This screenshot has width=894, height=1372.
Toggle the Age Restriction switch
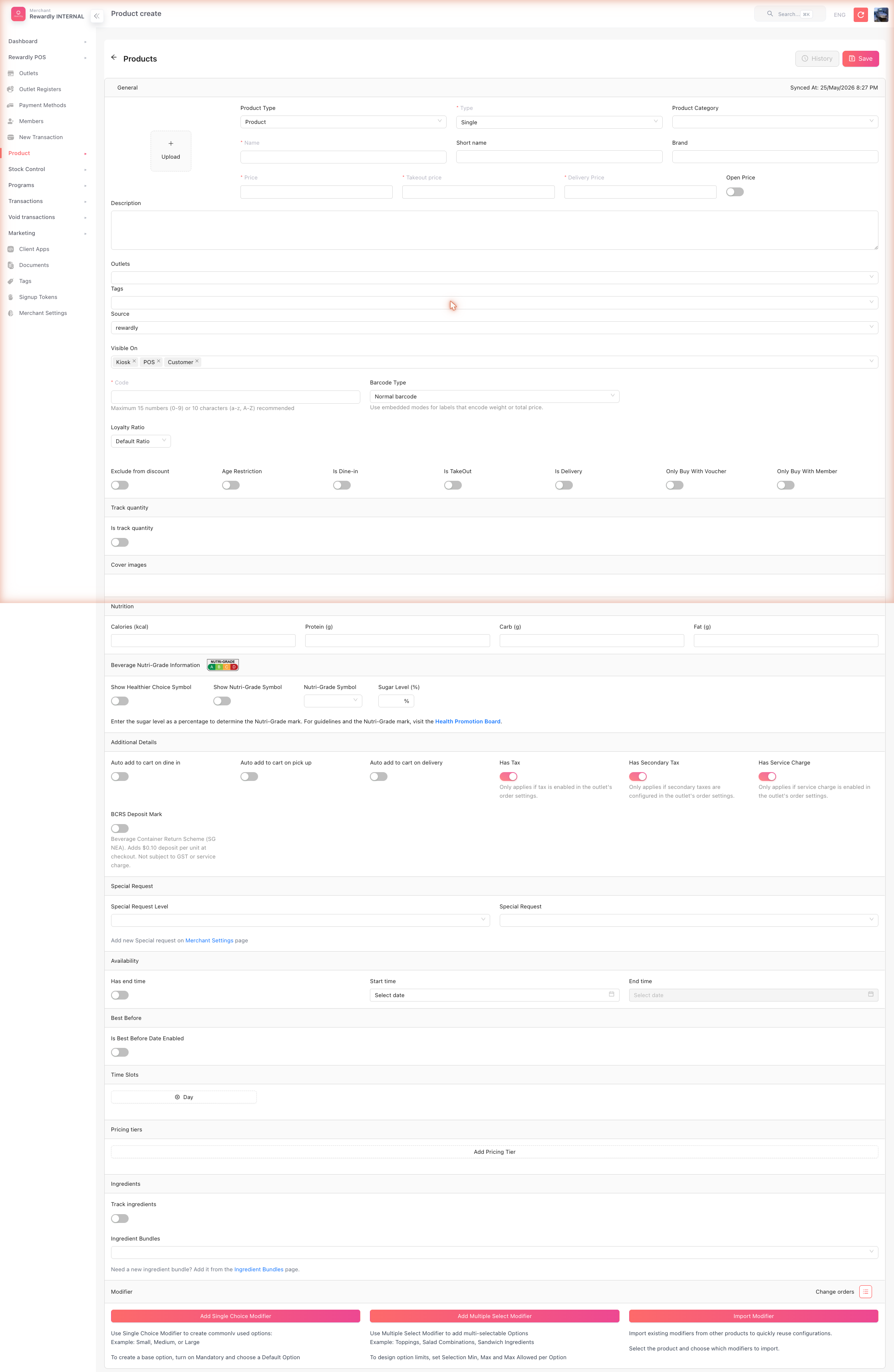point(230,486)
